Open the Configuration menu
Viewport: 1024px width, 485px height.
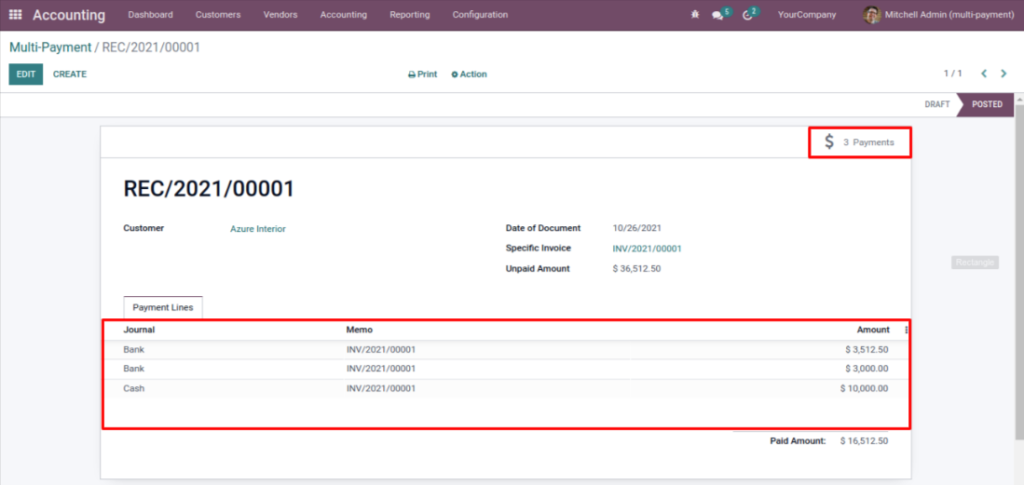(480, 14)
